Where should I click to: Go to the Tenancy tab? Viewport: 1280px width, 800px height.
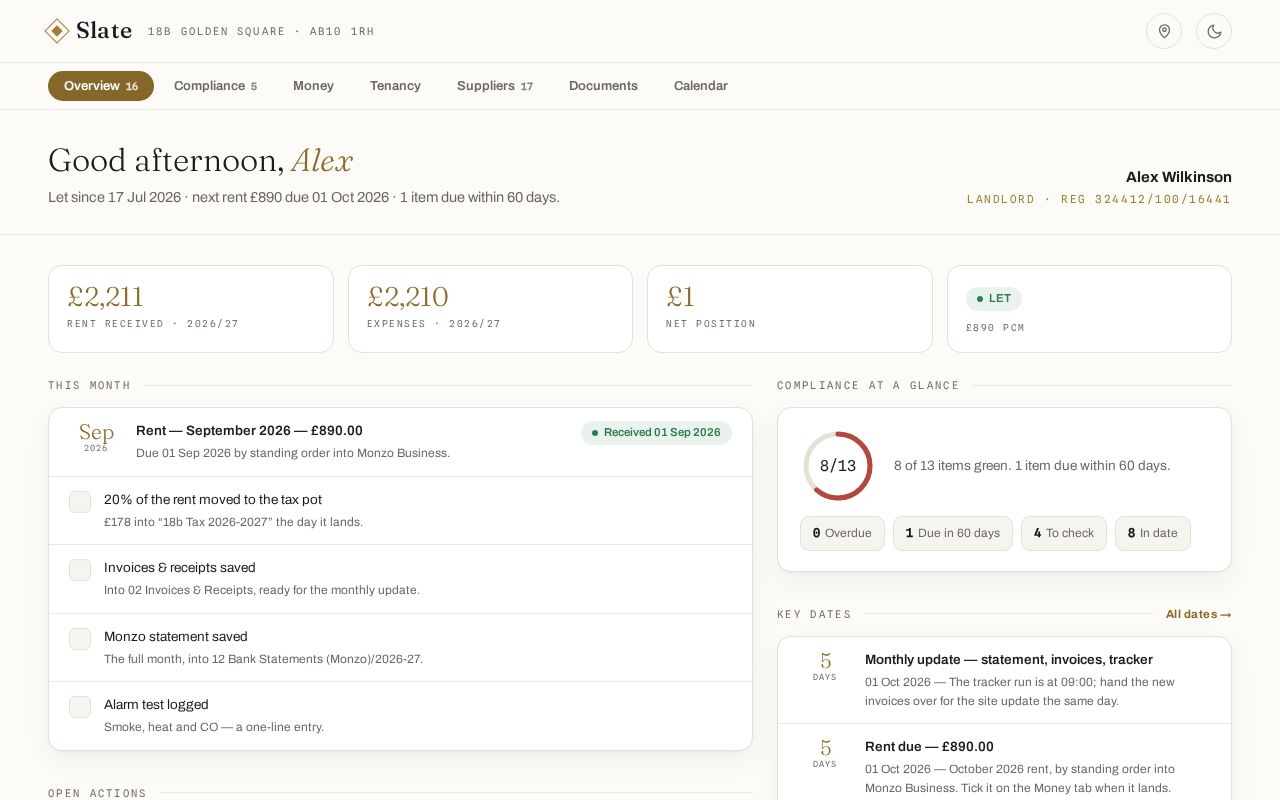coord(395,86)
